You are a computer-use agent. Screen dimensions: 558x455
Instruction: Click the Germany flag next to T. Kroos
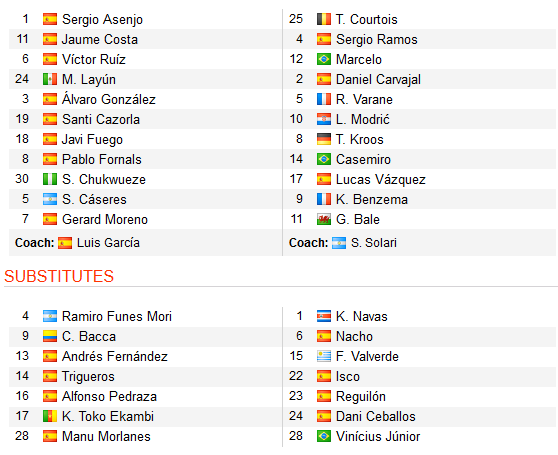click(x=324, y=139)
